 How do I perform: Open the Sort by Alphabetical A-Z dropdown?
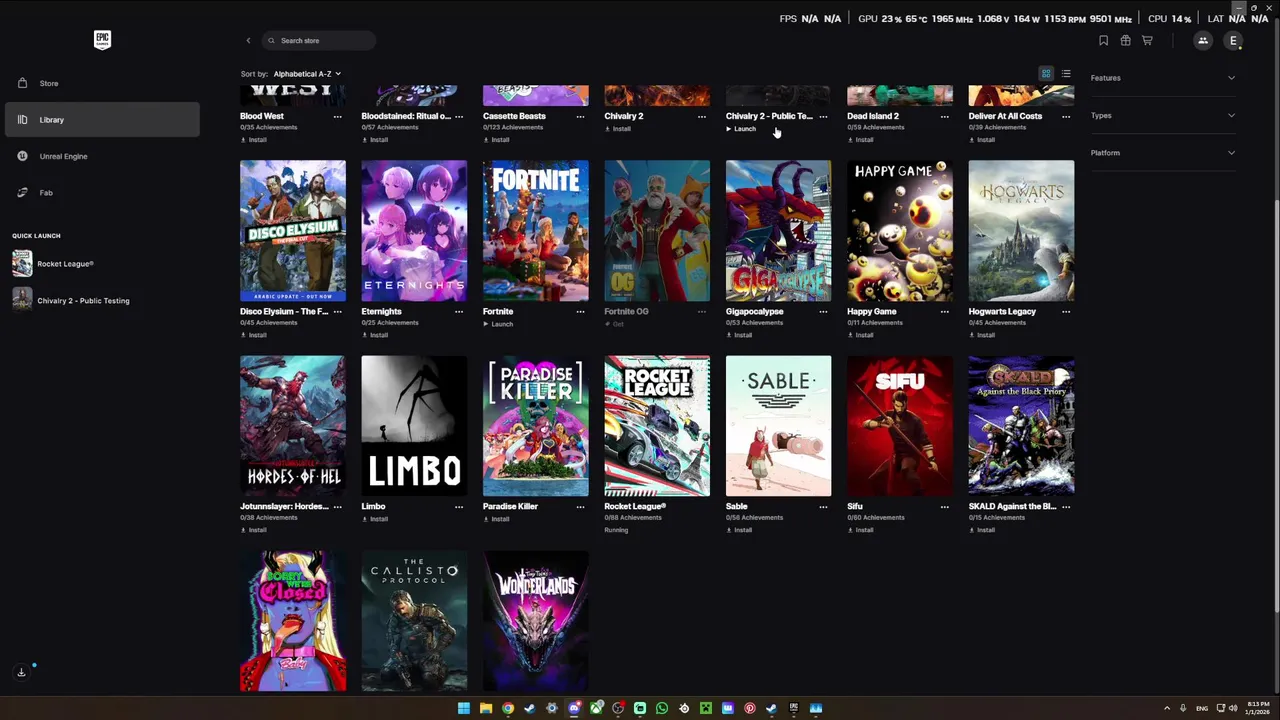point(307,74)
